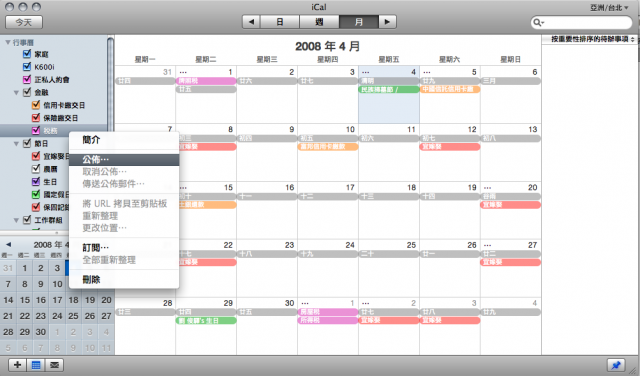This screenshot has width=640, height=376.
Task: Click 取消公佈… in the context menu
Action: click(124, 172)
